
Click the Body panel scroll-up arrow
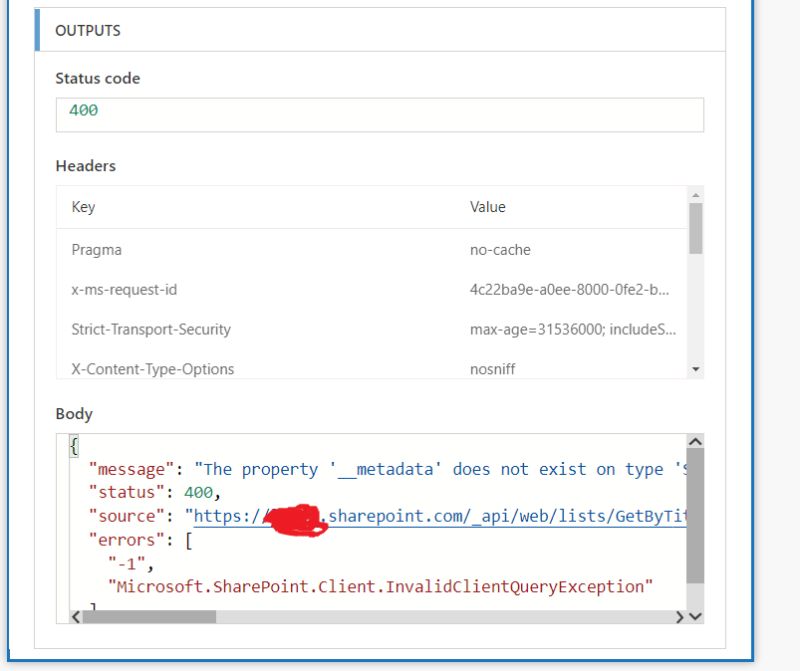point(697,440)
